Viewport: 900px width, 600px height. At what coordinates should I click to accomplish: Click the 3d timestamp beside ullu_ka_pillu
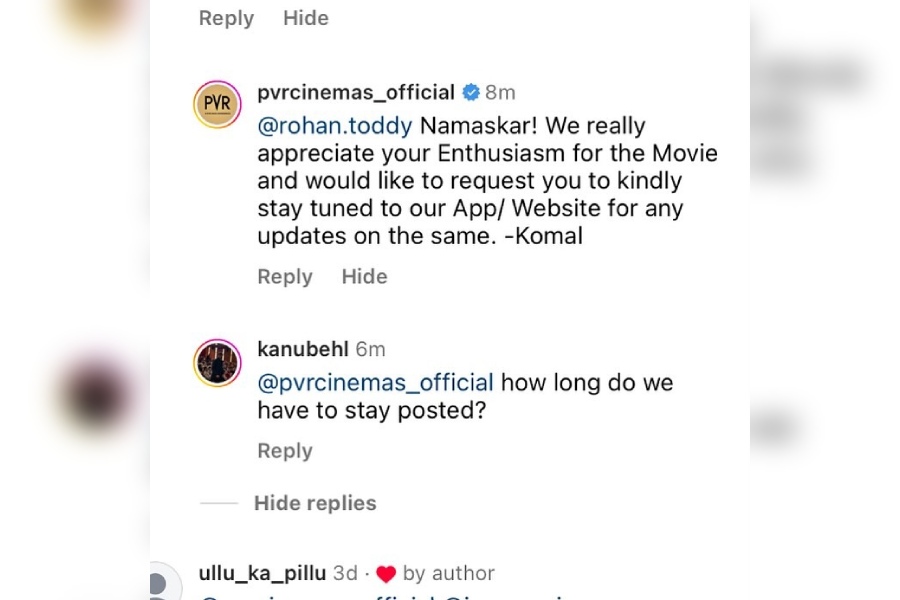pyautogui.click(x=345, y=574)
